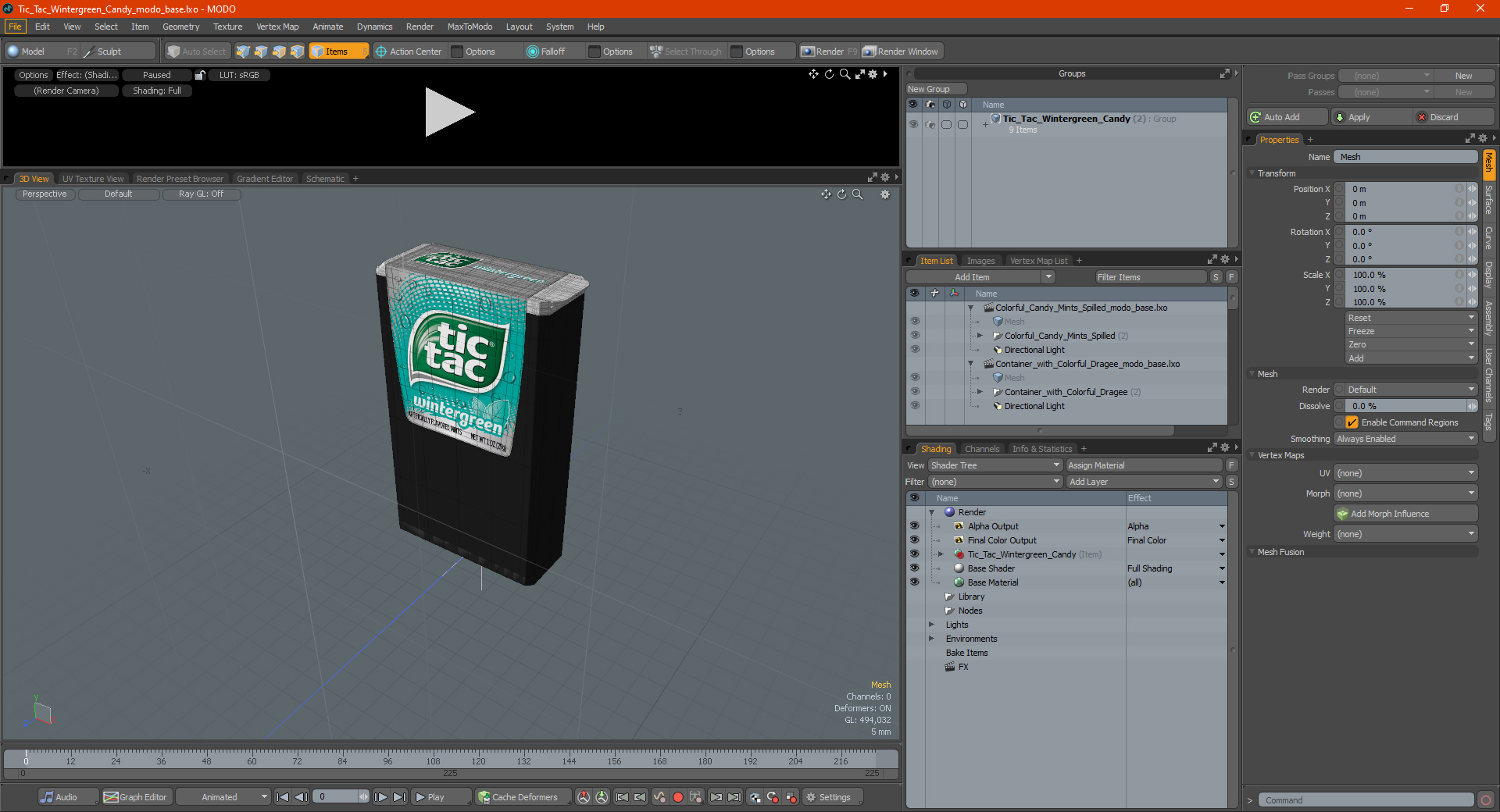Expand the Lights tree node
Image resolution: width=1500 pixels, height=812 pixels.
point(931,625)
